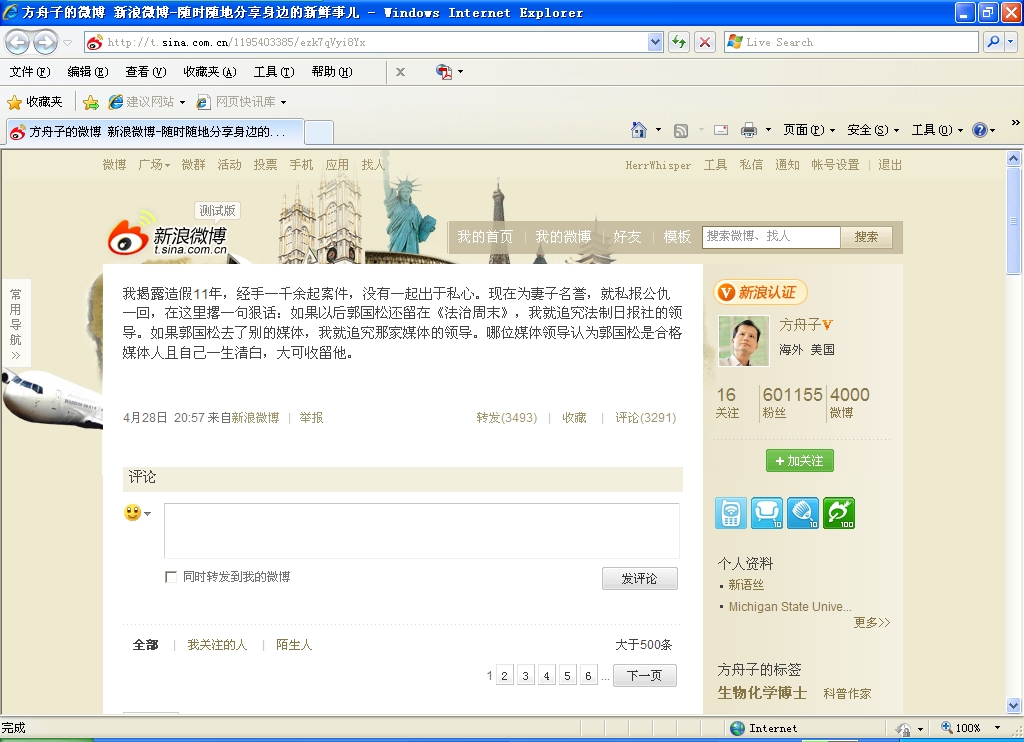This screenshot has width=1024, height=742.
Task: Go to comments page 2
Action: click(504, 675)
